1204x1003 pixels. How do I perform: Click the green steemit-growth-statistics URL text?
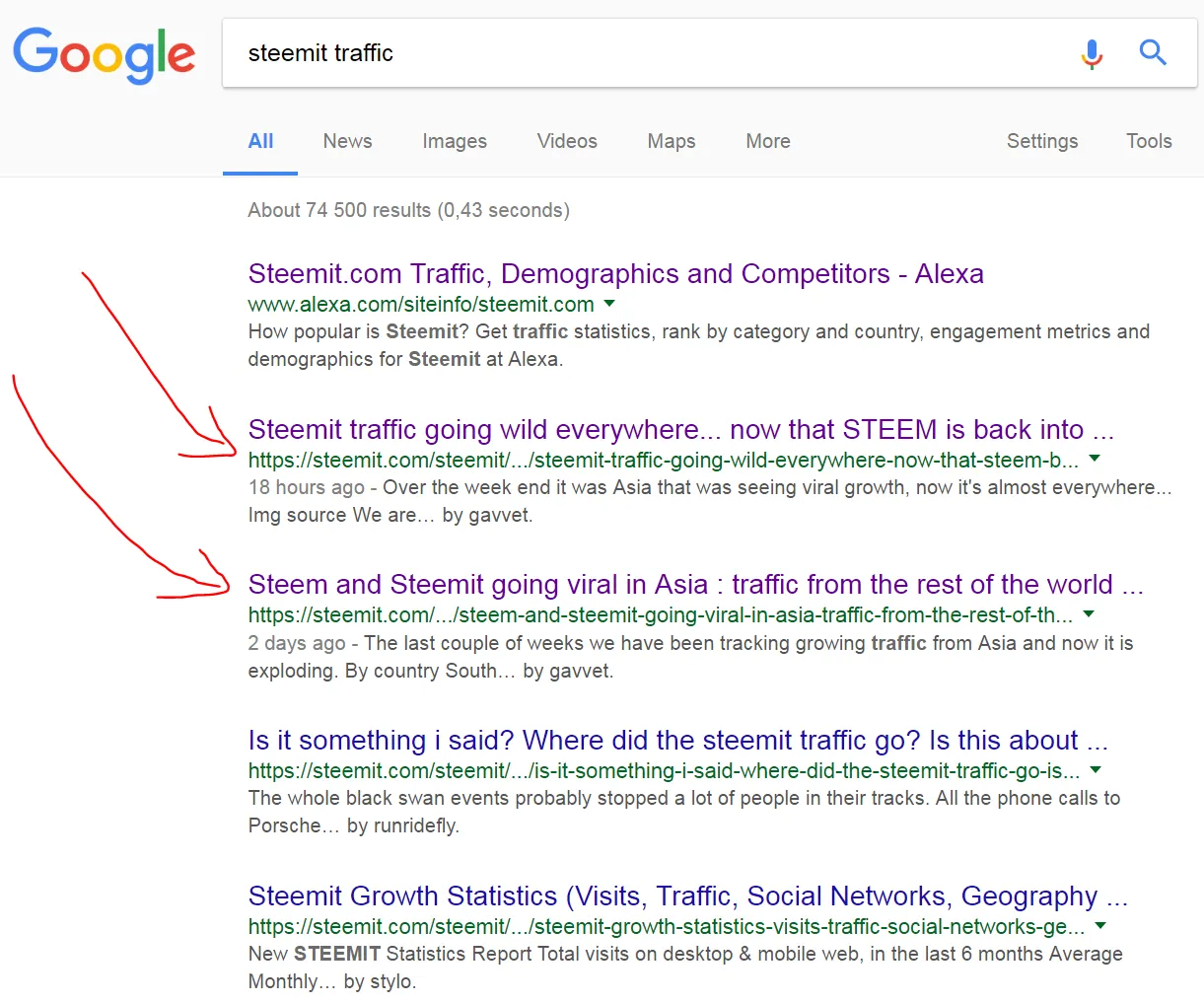pyautogui.click(x=666, y=926)
